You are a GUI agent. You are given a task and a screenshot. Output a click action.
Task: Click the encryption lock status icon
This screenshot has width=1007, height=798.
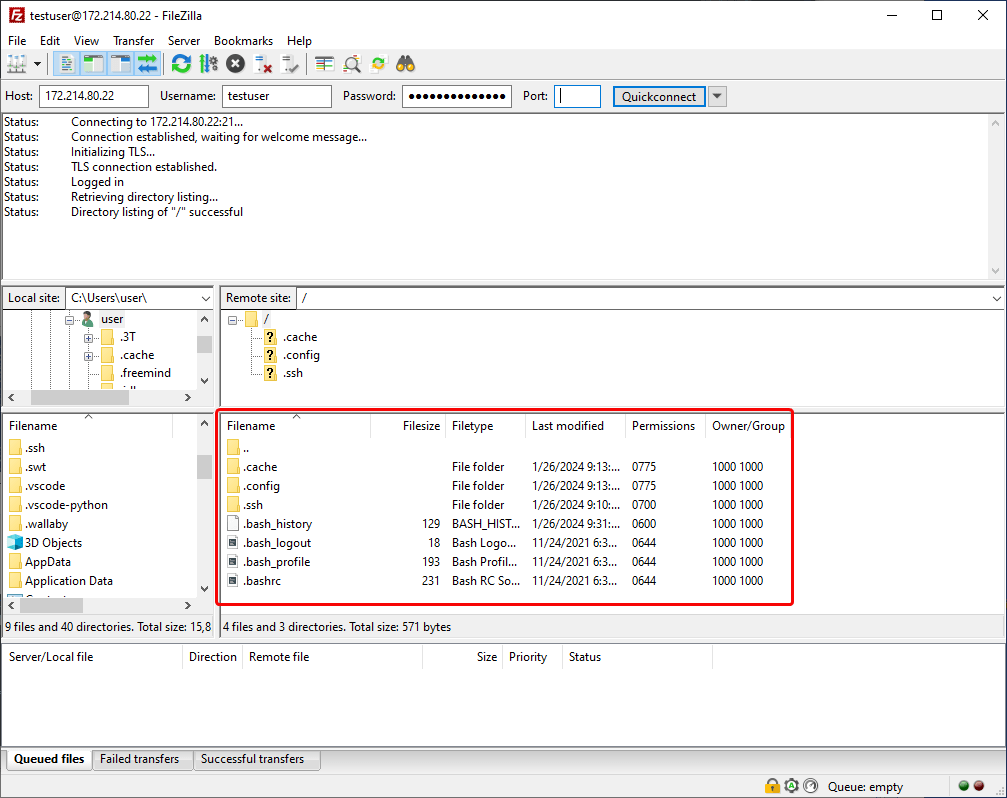pyautogui.click(x=772, y=786)
